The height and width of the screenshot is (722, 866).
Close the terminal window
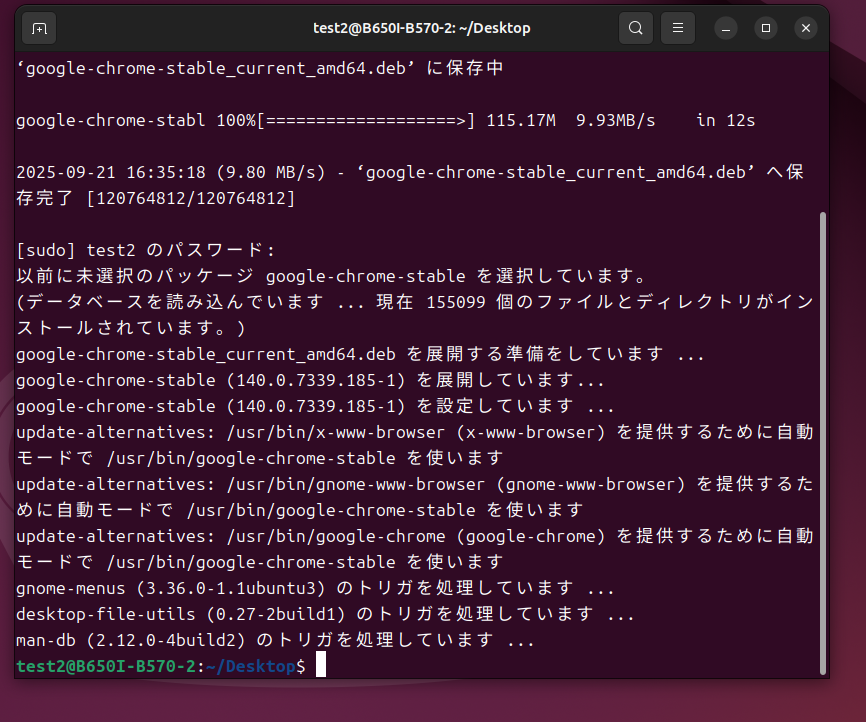806,28
